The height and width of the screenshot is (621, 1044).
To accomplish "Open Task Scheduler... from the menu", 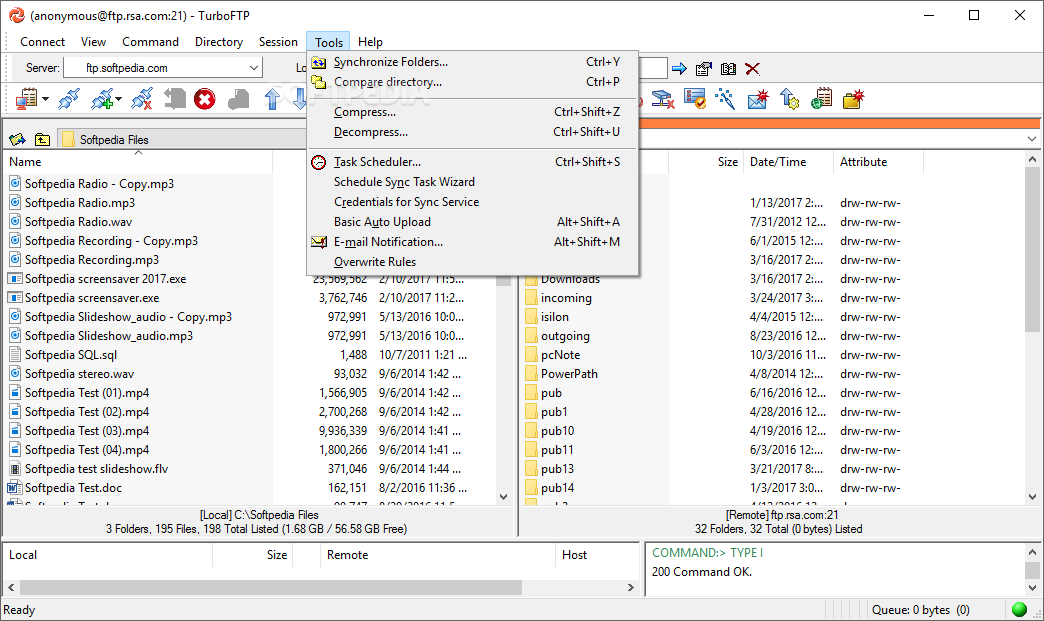I will [473, 162].
